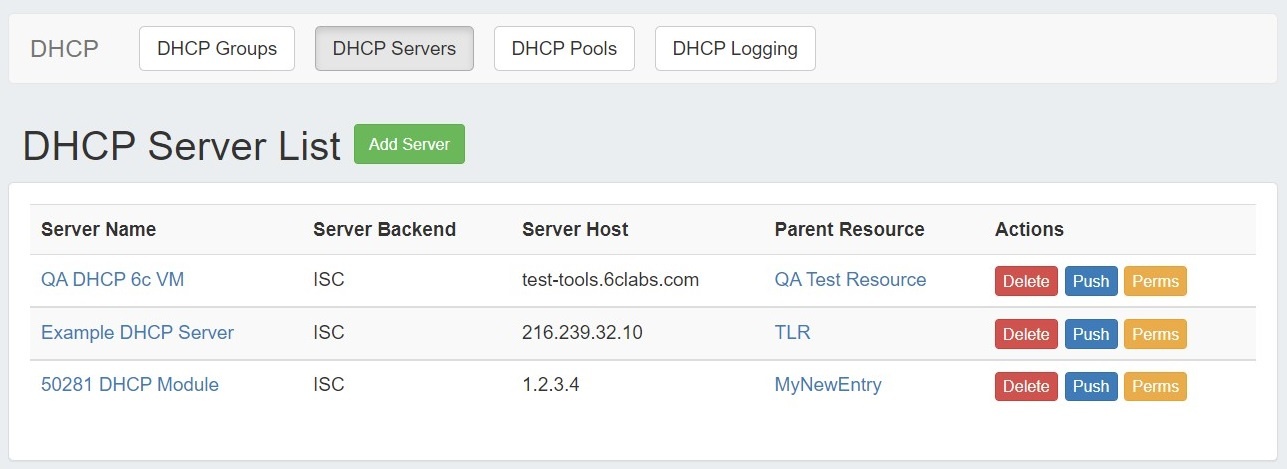Screen dimensions: 1287x469
Task: Follow the QA Test Resource parent link
Action: 850,280
